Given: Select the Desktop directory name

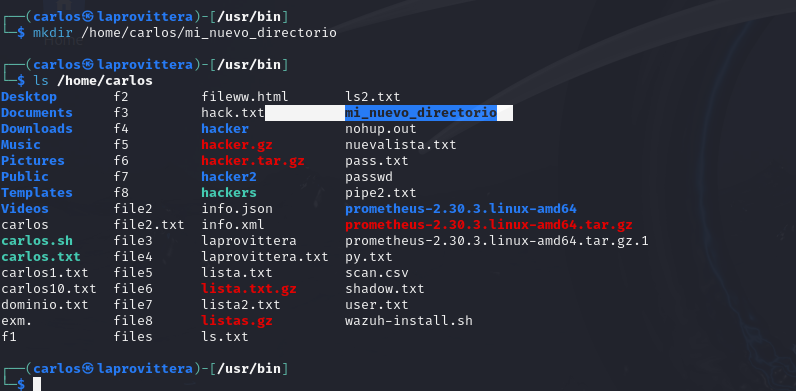Looking at the screenshot, I should click(x=29, y=96).
